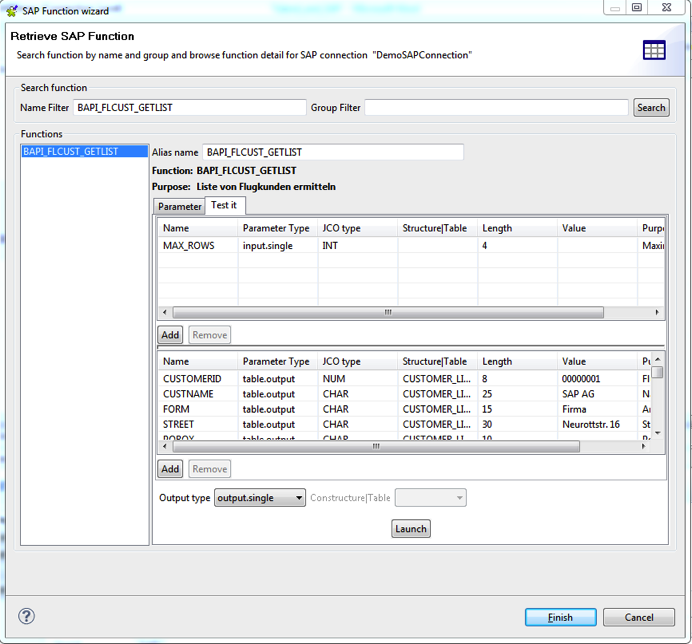This screenshot has width=692, height=644.
Task: Click the INT JCO type cell
Action: coord(357,246)
